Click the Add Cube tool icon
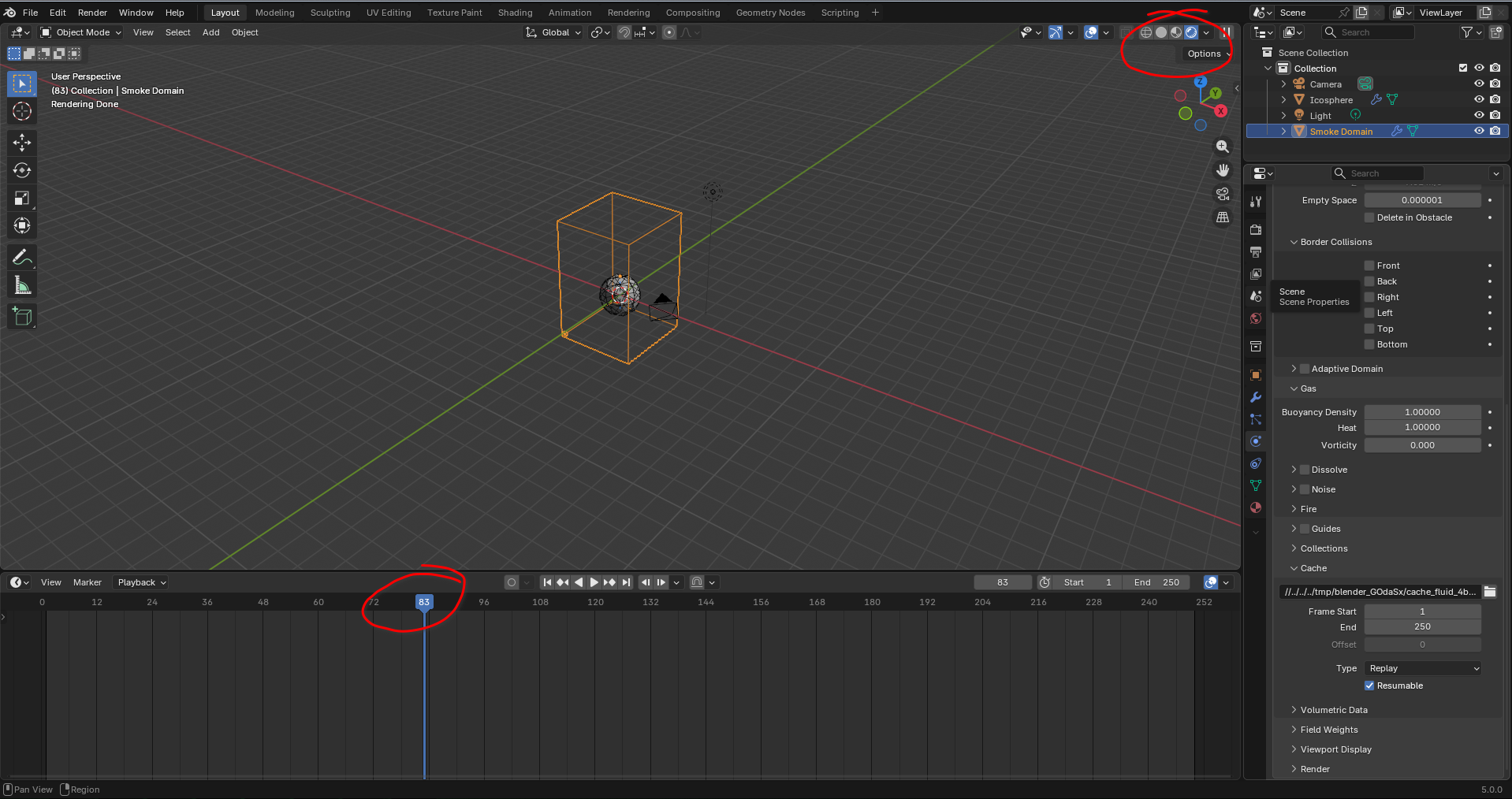Viewport: 1512px width, 799px height. (22, 317)
